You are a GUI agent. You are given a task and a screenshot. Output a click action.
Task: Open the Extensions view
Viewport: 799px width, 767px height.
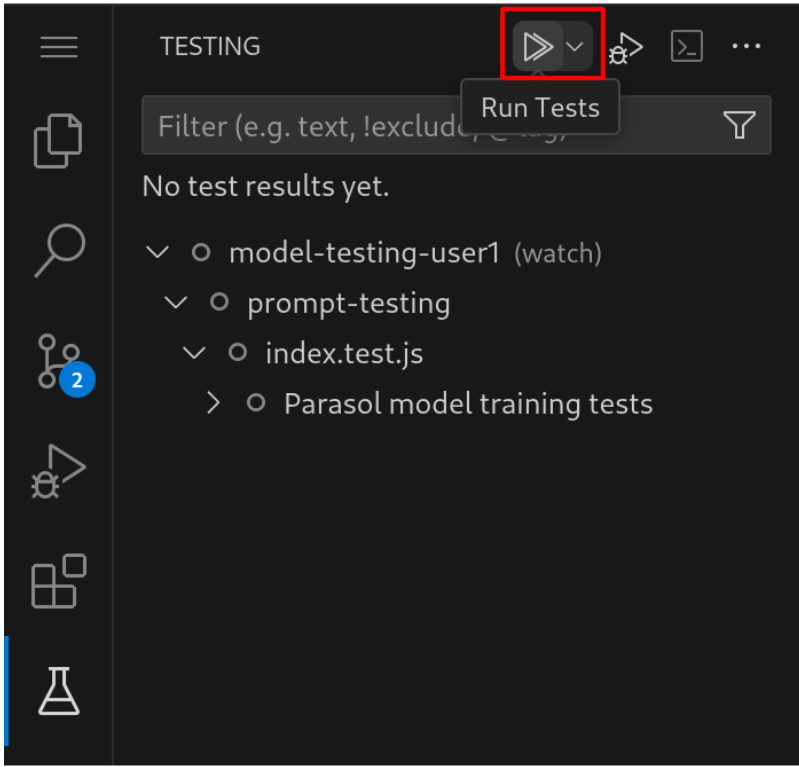[59, 581]
